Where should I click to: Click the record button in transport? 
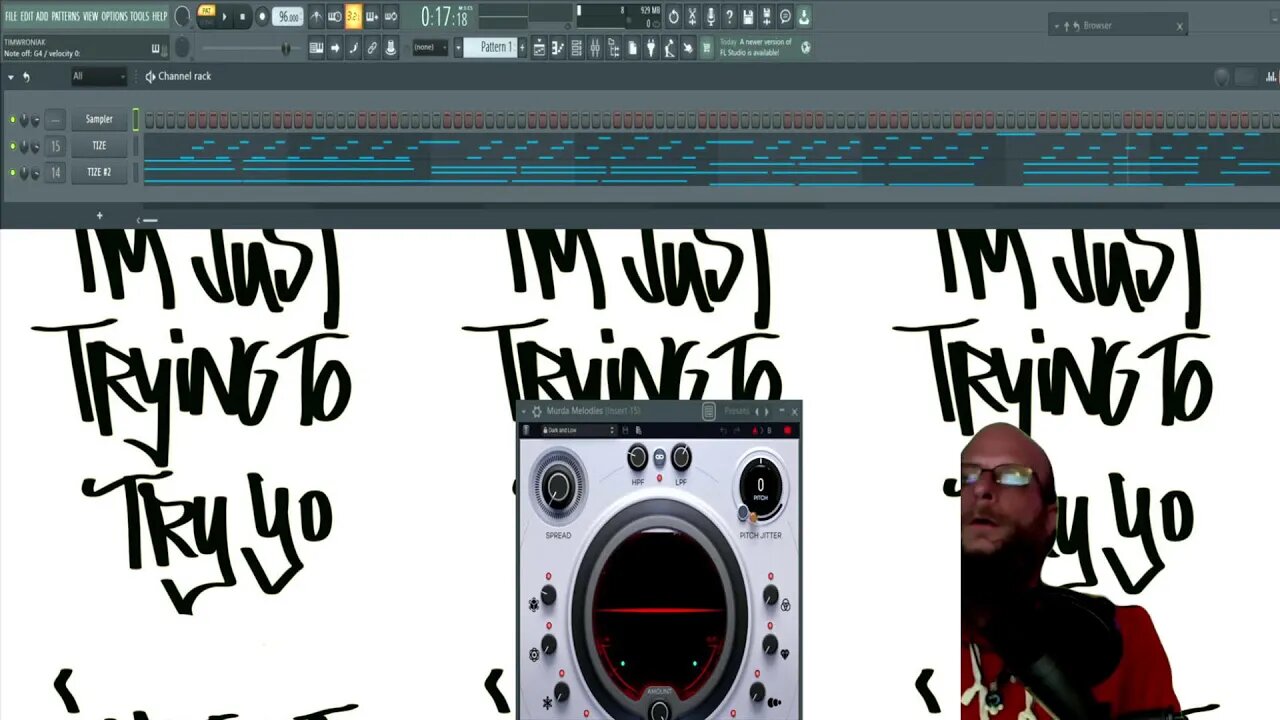click(x=262, y=17)
